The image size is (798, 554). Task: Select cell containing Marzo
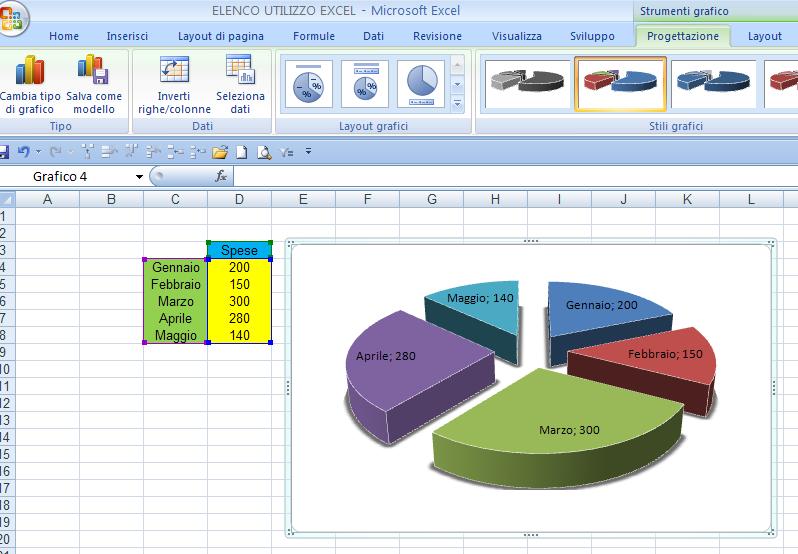176,301
